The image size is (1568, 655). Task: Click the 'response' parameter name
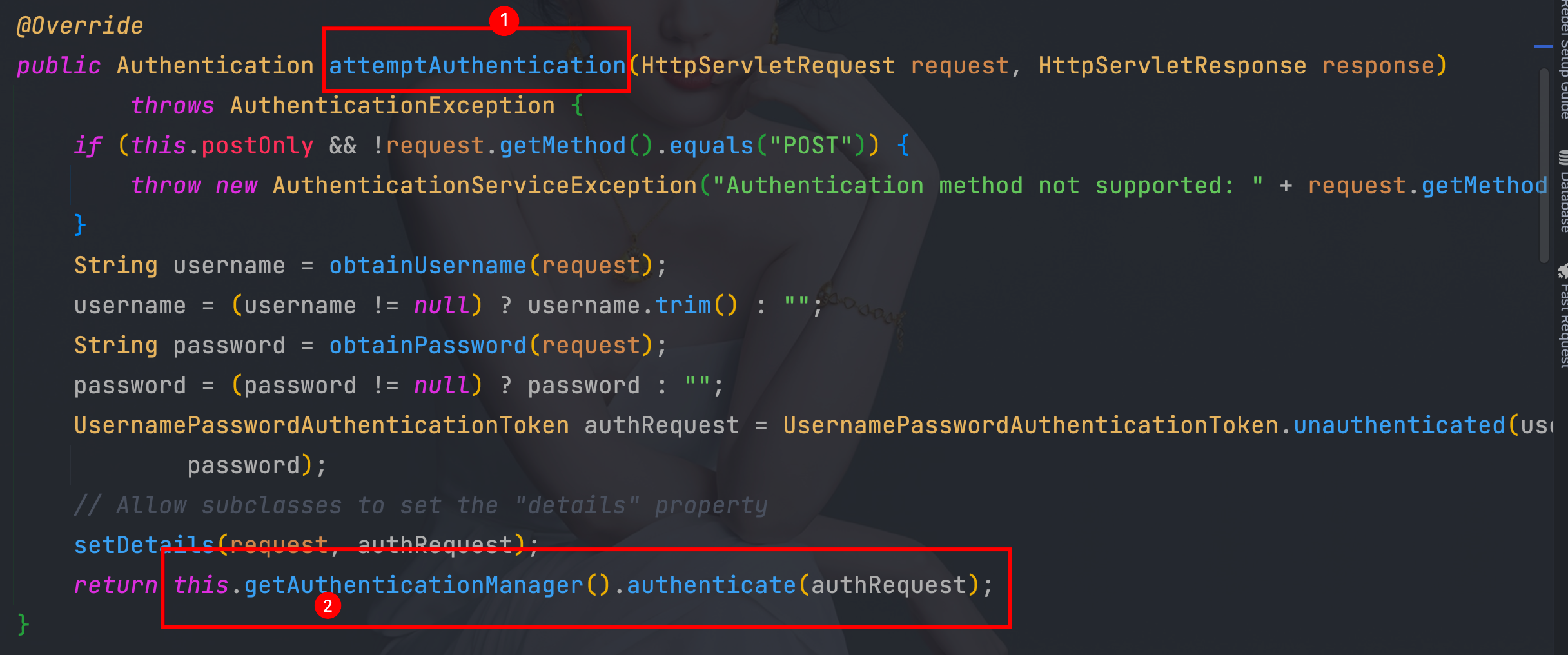(x=1378, y=66)
